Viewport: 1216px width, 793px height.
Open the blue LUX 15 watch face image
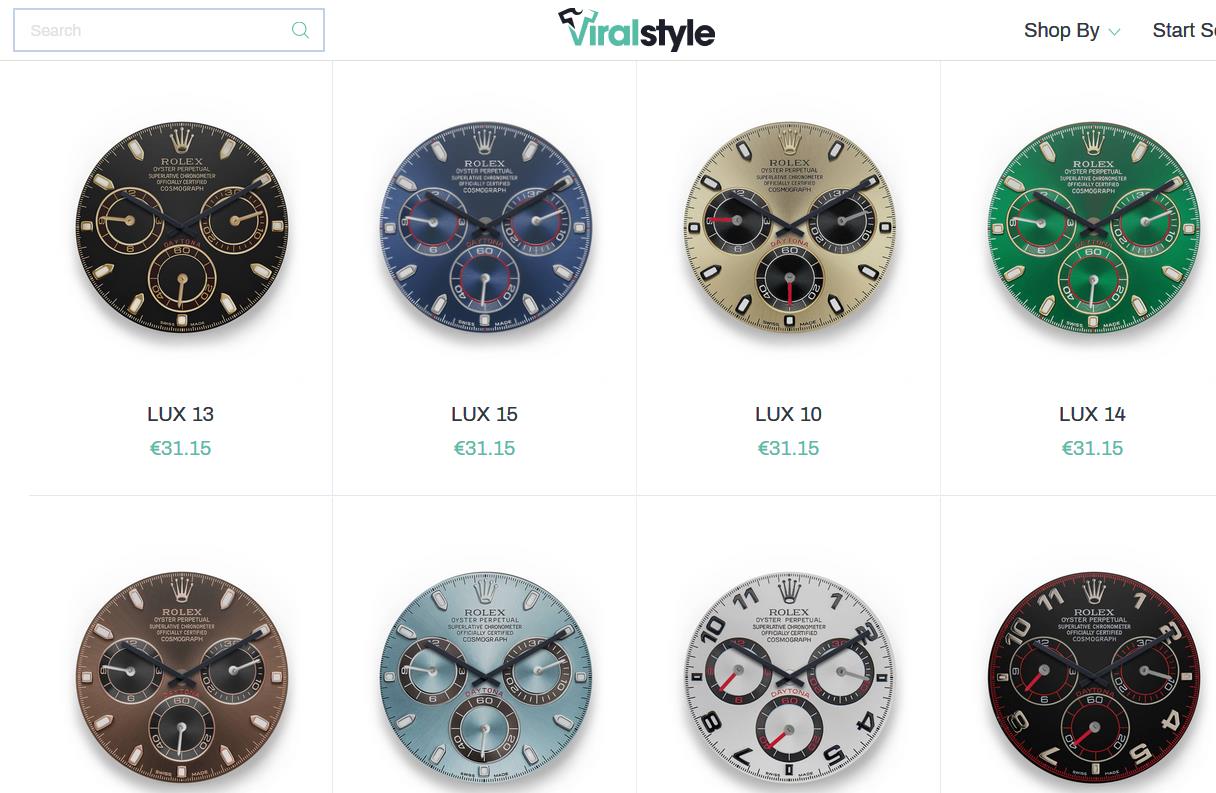485,228
